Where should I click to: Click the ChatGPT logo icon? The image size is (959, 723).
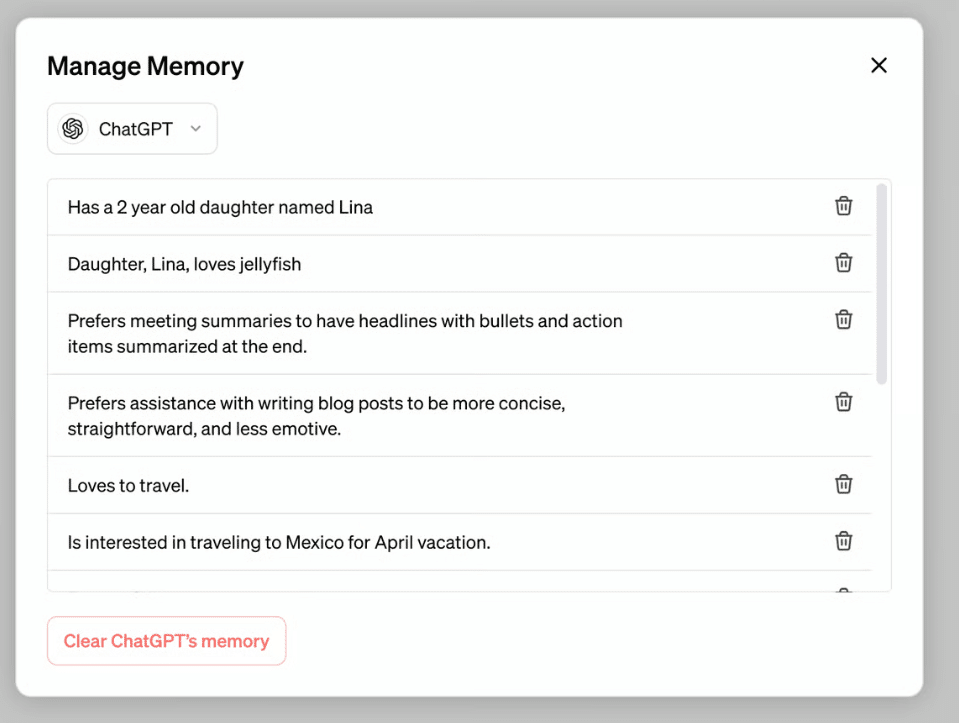(x=73, y=129)
